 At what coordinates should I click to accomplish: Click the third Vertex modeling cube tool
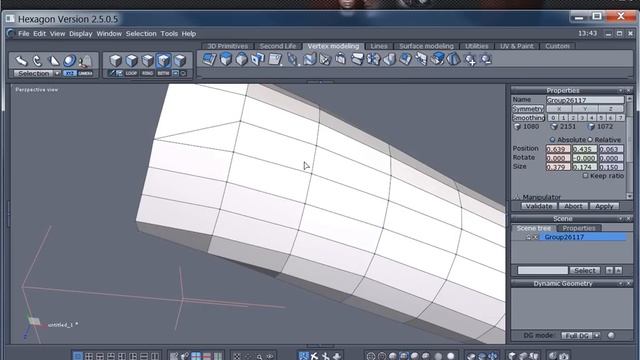click(x=242, y=60)
